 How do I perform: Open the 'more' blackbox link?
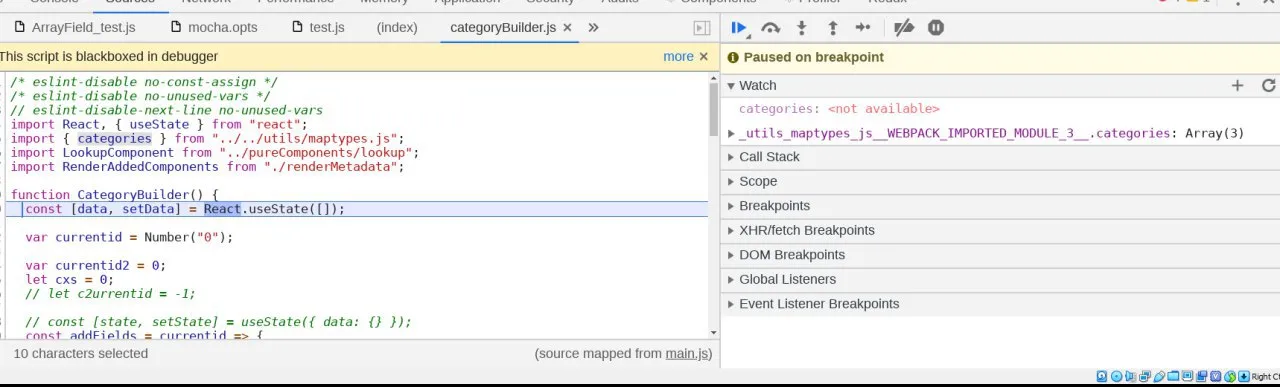tap(678, 57)
